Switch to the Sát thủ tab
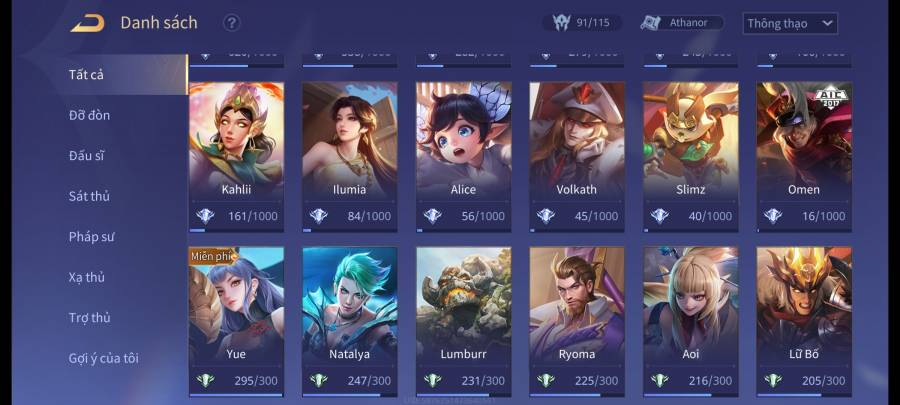Image resolution: width=900 pixels, height=405 pixels. 89,196
